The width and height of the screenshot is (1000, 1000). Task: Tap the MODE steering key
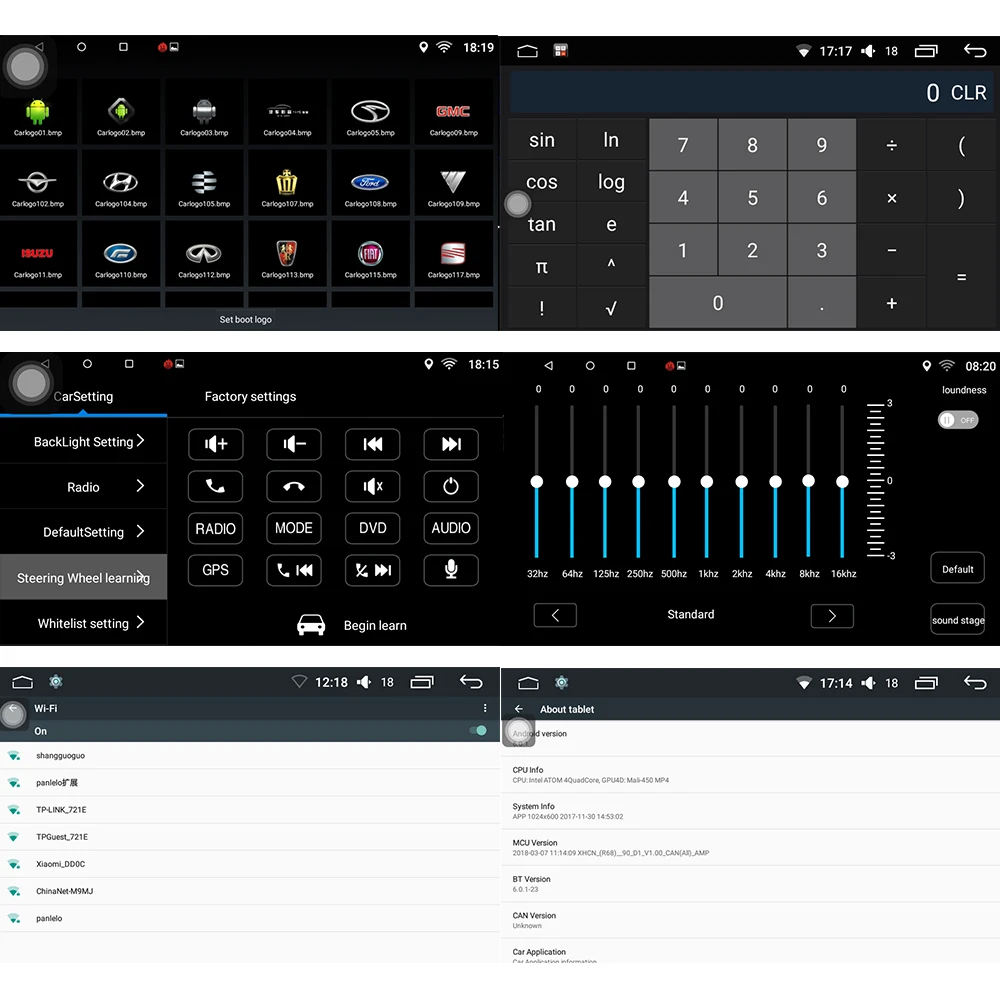tap(294, 528)
